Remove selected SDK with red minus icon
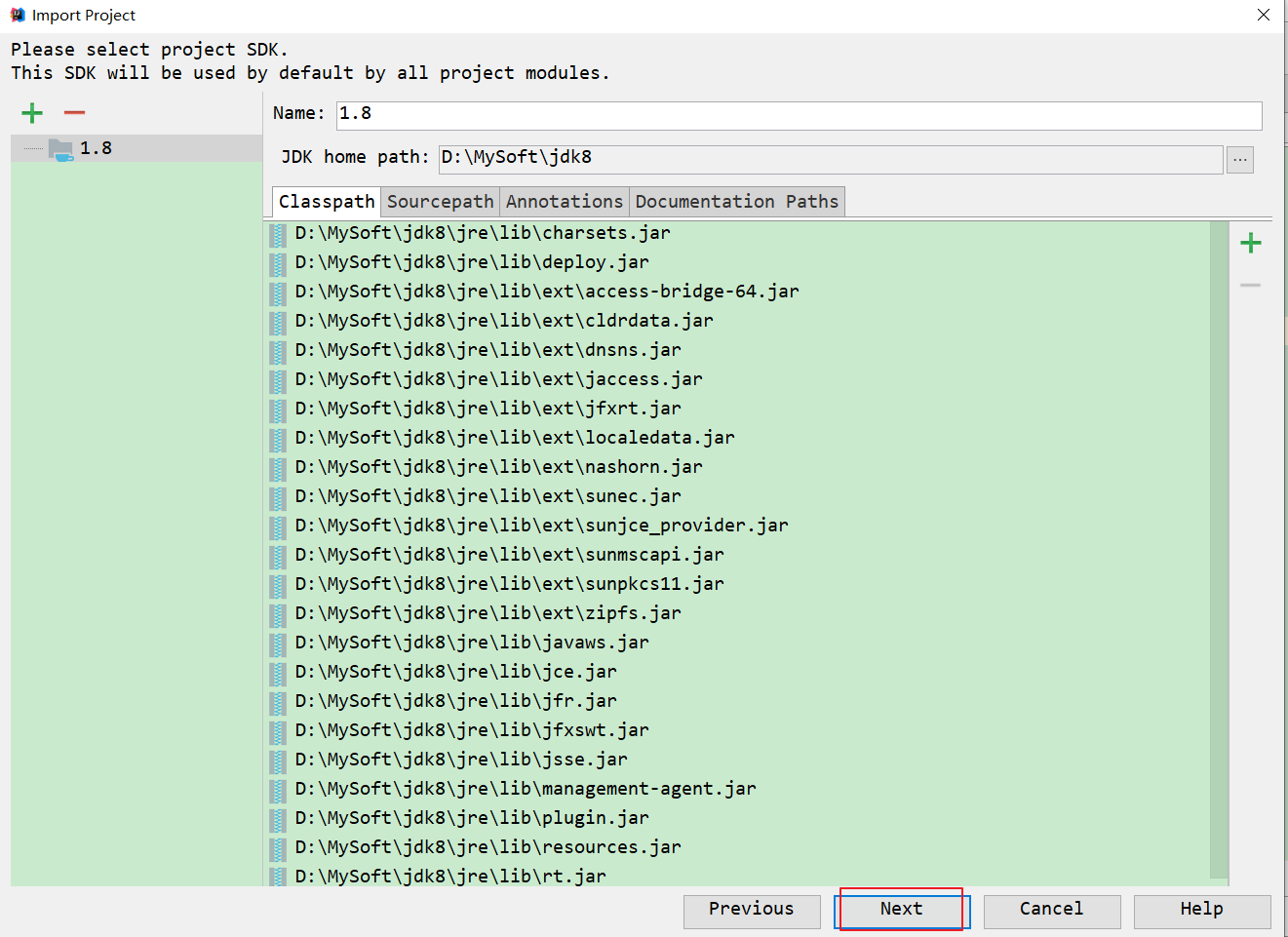This screenshot has width=1288, height=937. click(74, 113)
